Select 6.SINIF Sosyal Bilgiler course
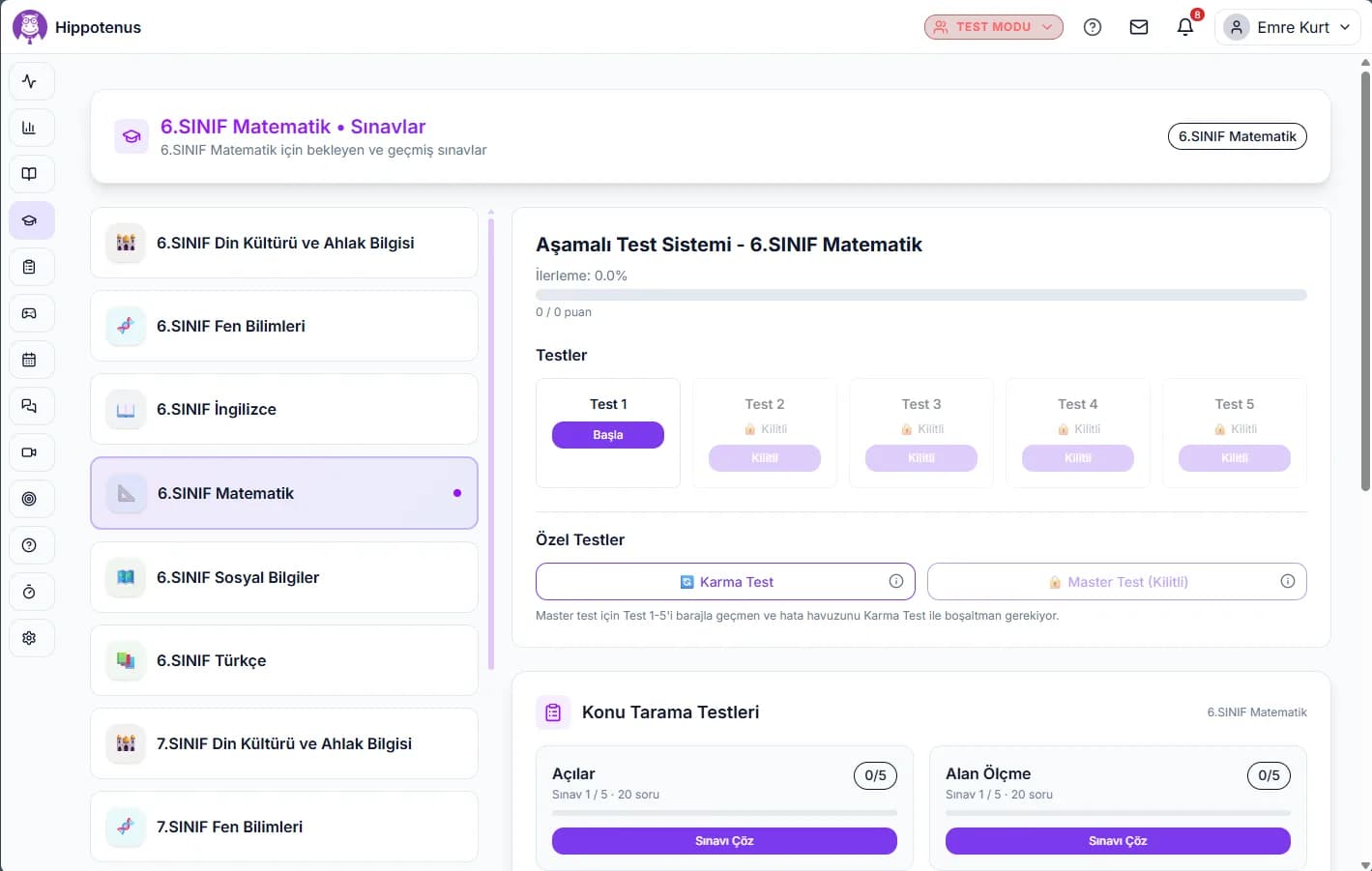This screenshot has width=1372, height=871. click(284, 577)
